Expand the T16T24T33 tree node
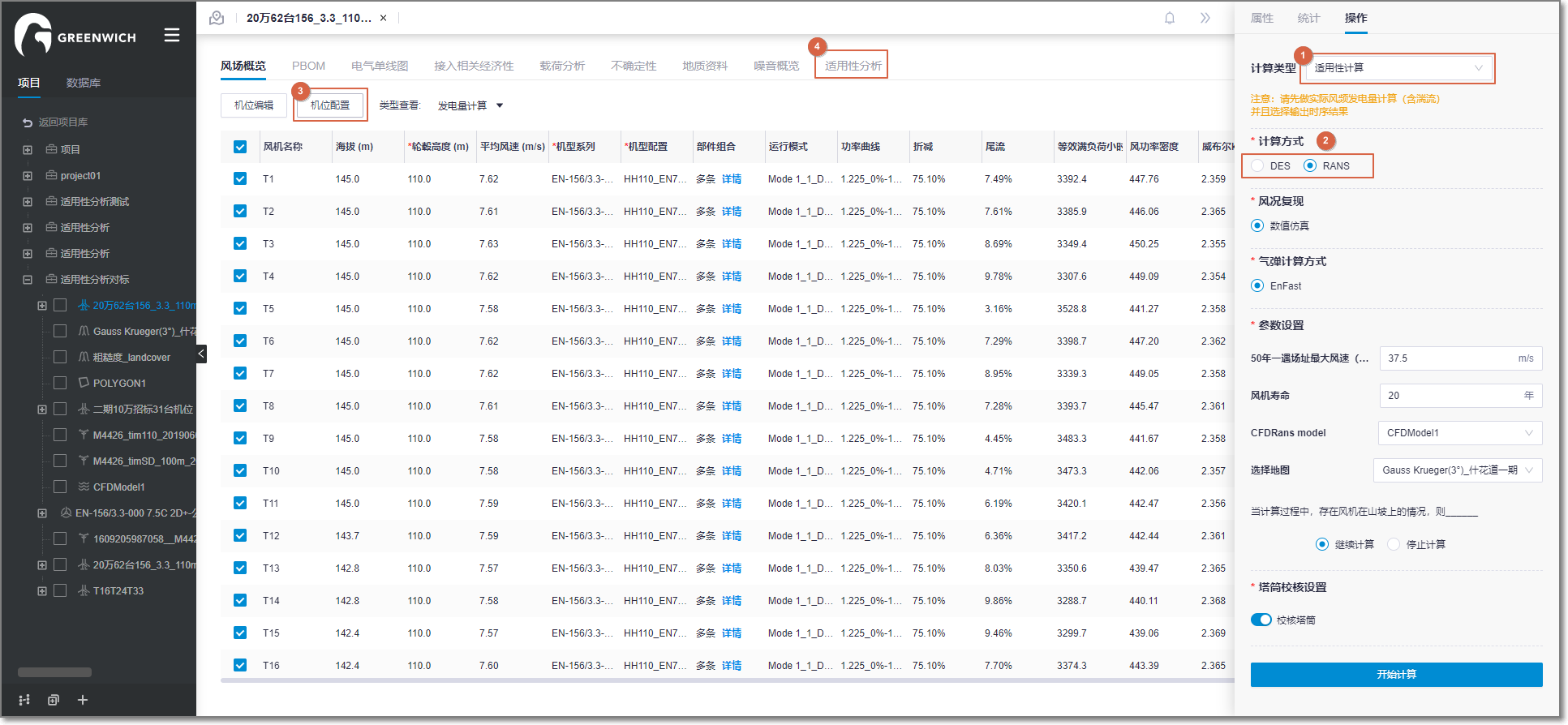This screenshot has height=725, width=1568. 42,591
